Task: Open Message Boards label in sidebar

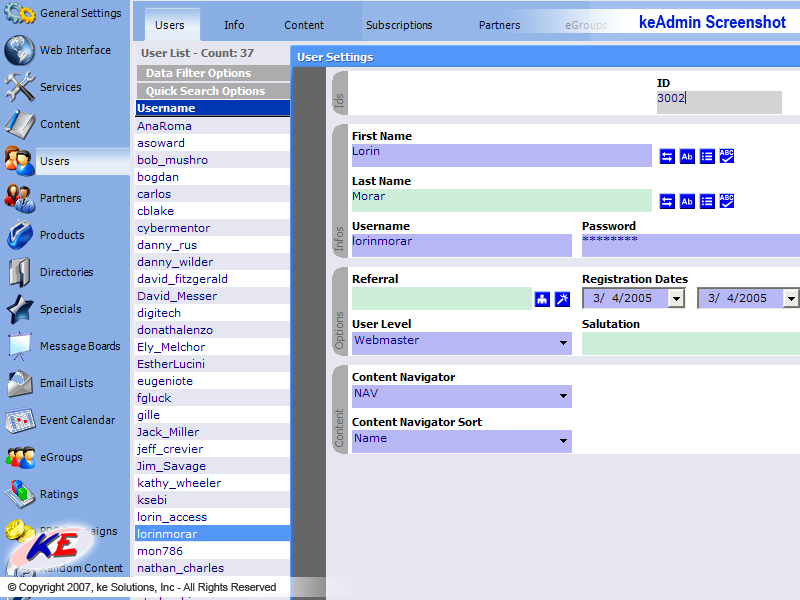Action: (80, 346)
